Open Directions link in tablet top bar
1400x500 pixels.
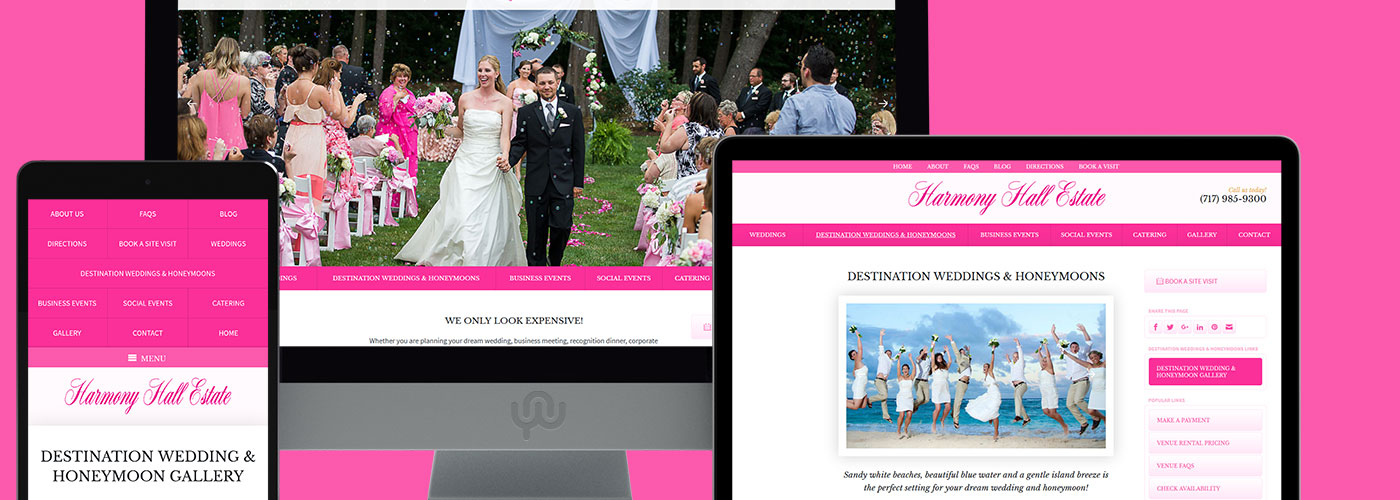(1045, 166)
